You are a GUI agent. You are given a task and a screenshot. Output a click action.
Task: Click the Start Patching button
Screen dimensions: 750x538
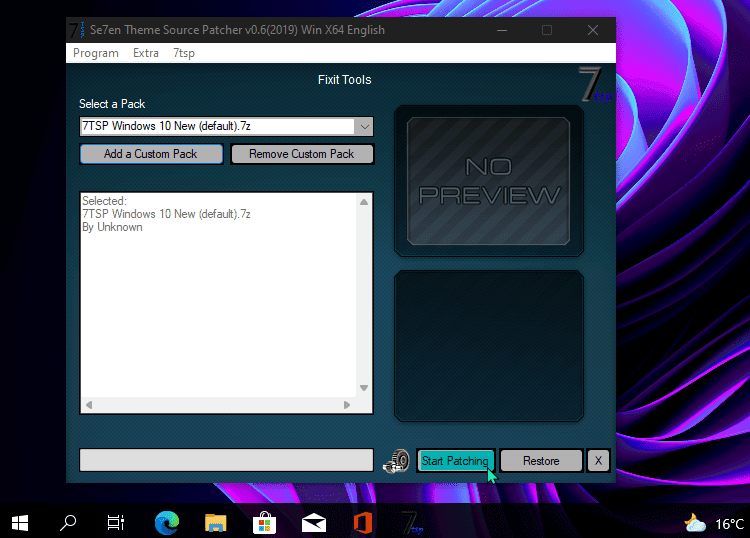point(455,461)
